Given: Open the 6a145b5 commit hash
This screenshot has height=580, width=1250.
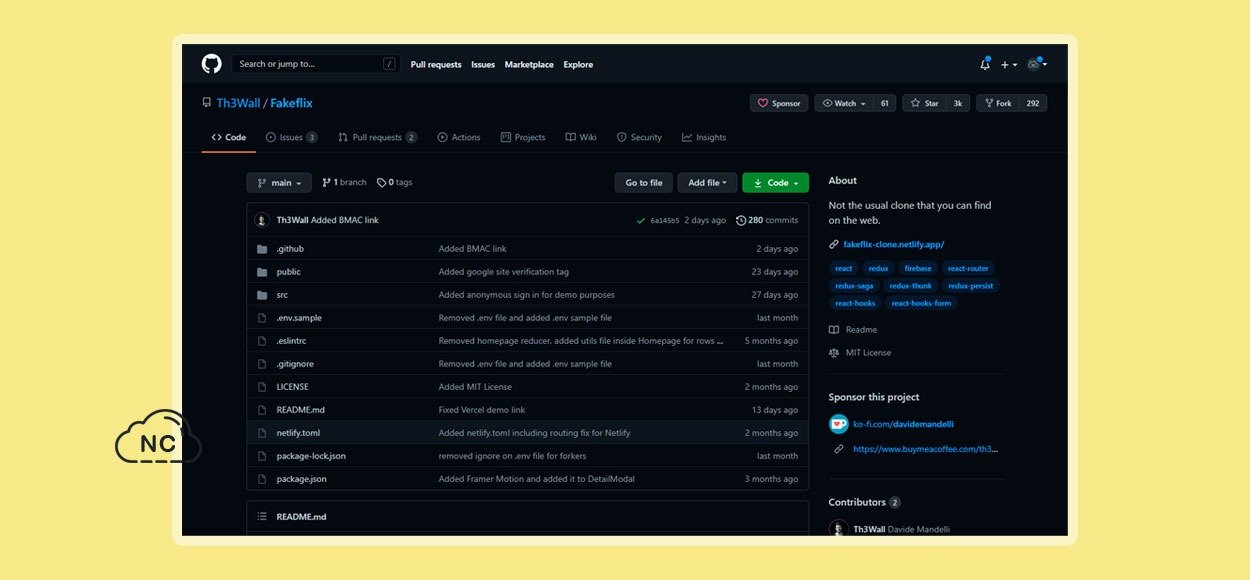Looking at the screenshot, I should (x=665, y=220).
